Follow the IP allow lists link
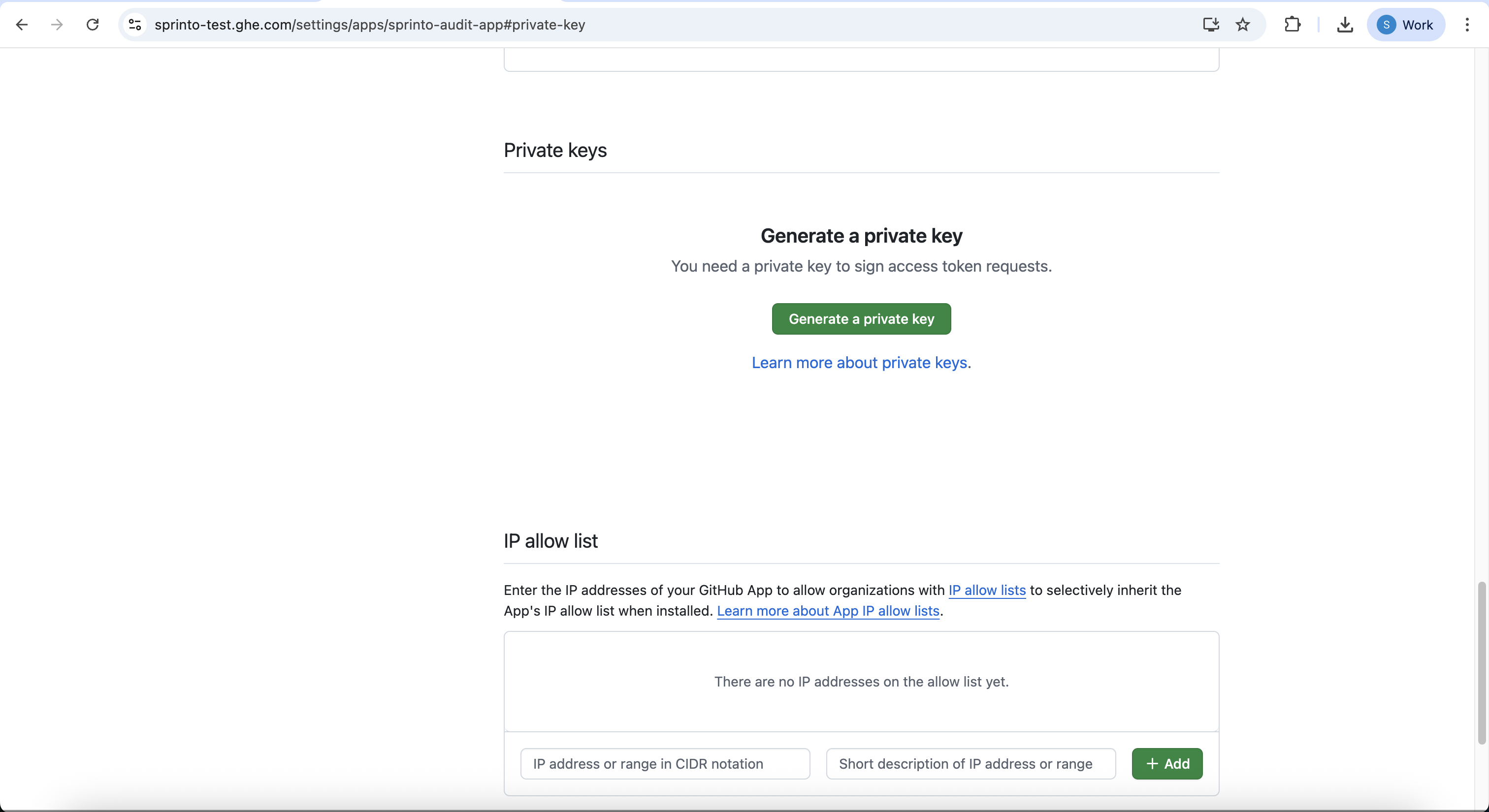Viewport: 1489px width, 812px height. [987, 590]
